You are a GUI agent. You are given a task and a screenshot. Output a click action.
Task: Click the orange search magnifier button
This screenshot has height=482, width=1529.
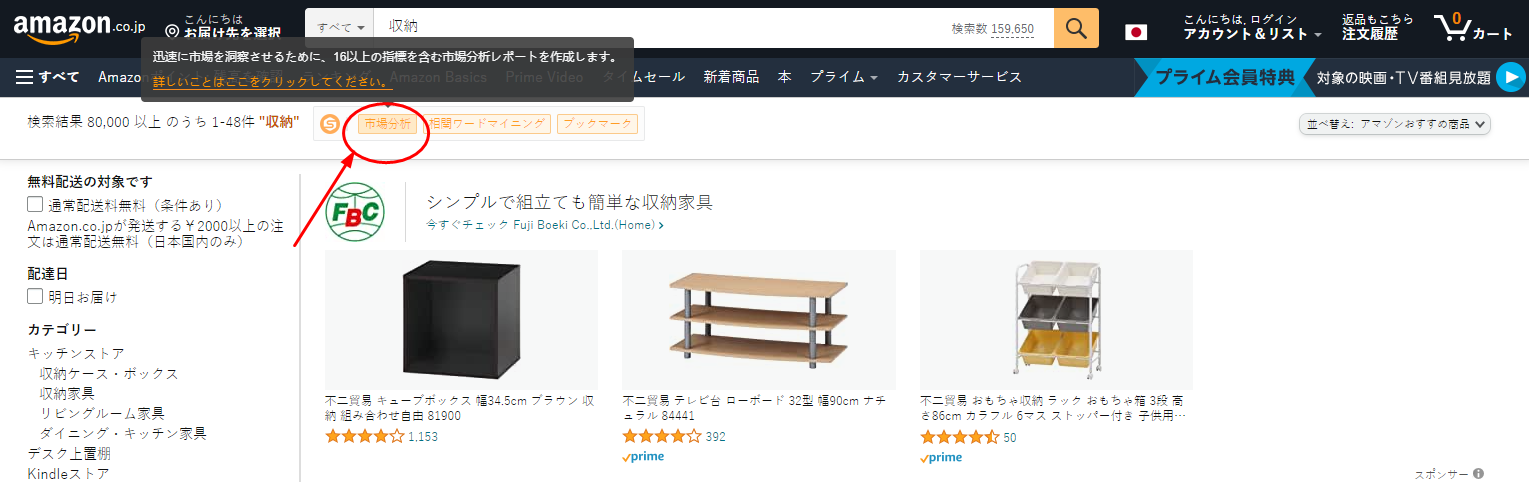(x=1076, y=28)
